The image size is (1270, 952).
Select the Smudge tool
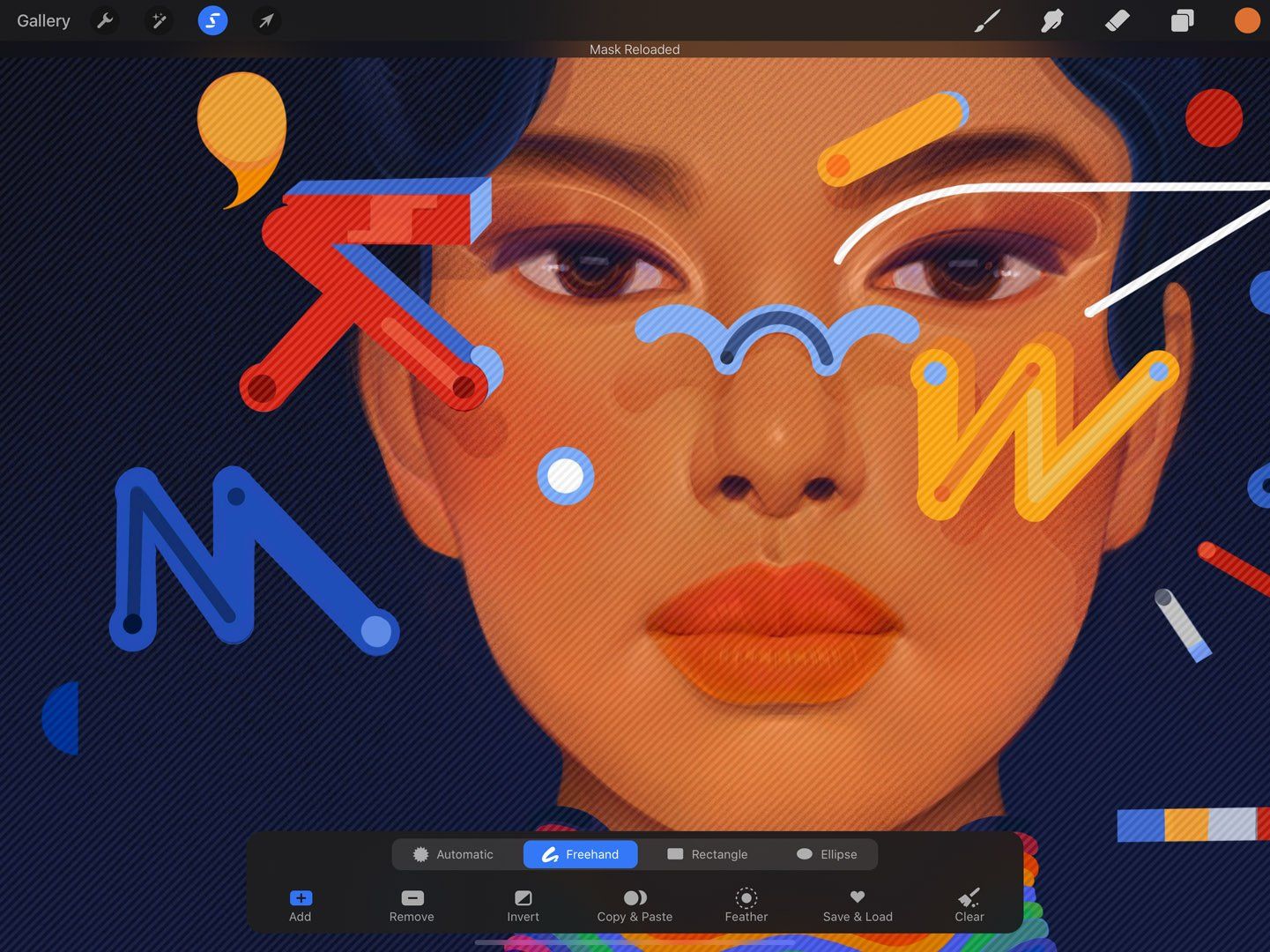(1051, 20)
